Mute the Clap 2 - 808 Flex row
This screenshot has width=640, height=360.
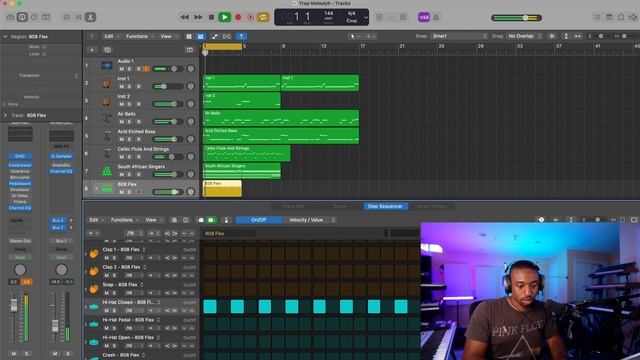[x=107, y=276]
